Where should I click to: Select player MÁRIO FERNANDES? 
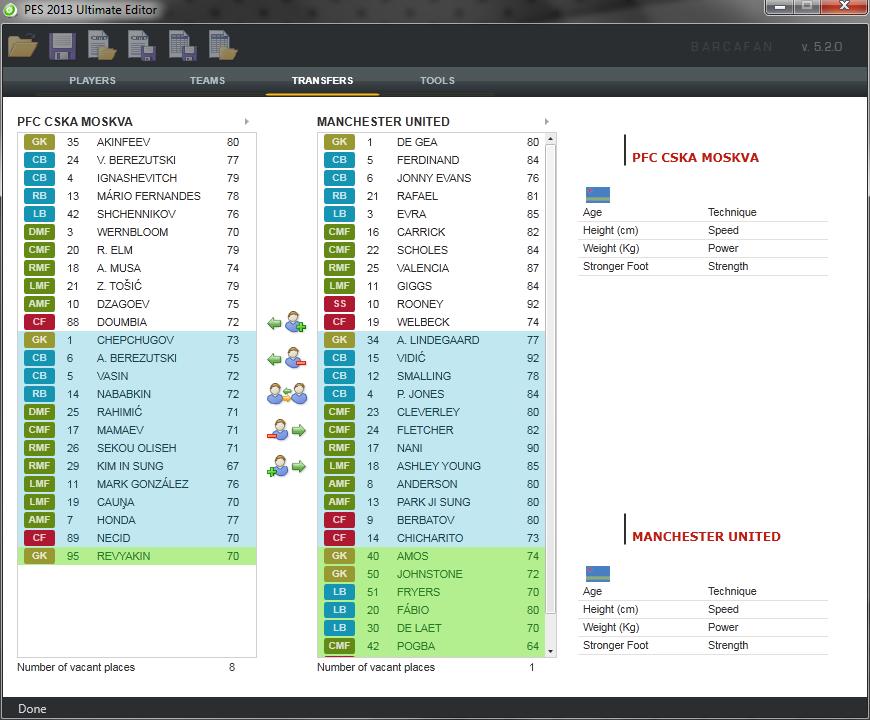click(x=136, y=196)
